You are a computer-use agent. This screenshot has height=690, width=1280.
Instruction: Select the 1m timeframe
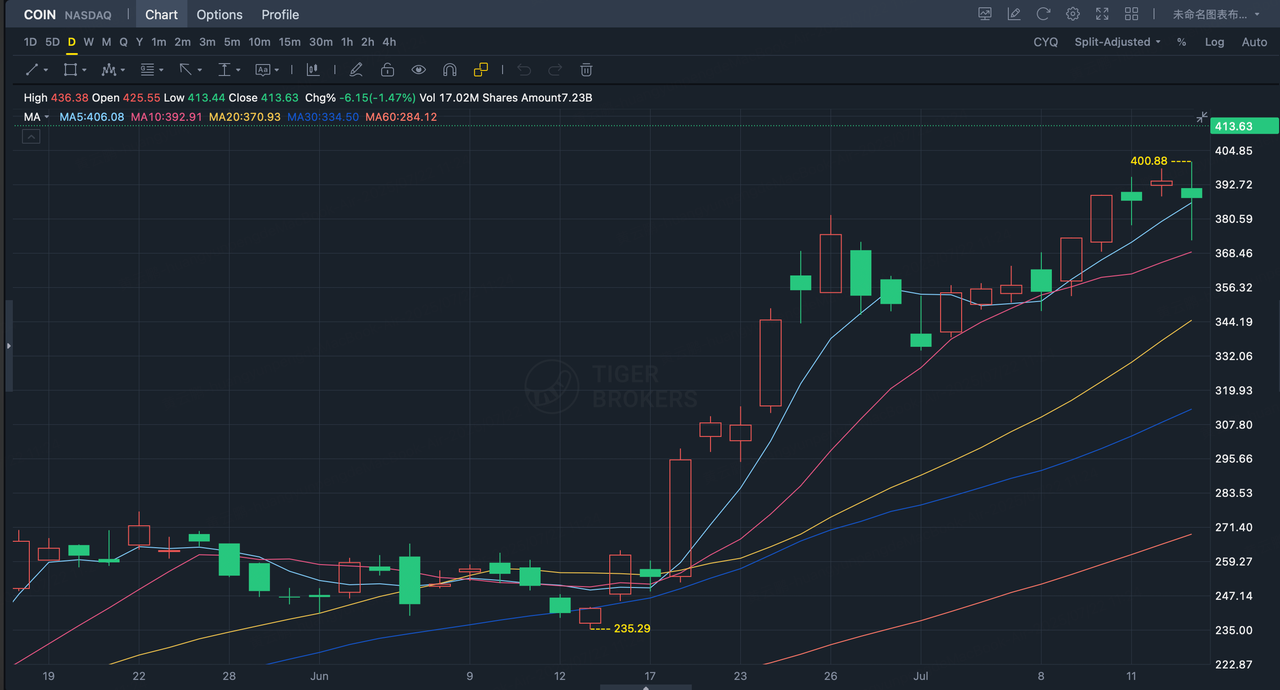(x=158, y=42)
